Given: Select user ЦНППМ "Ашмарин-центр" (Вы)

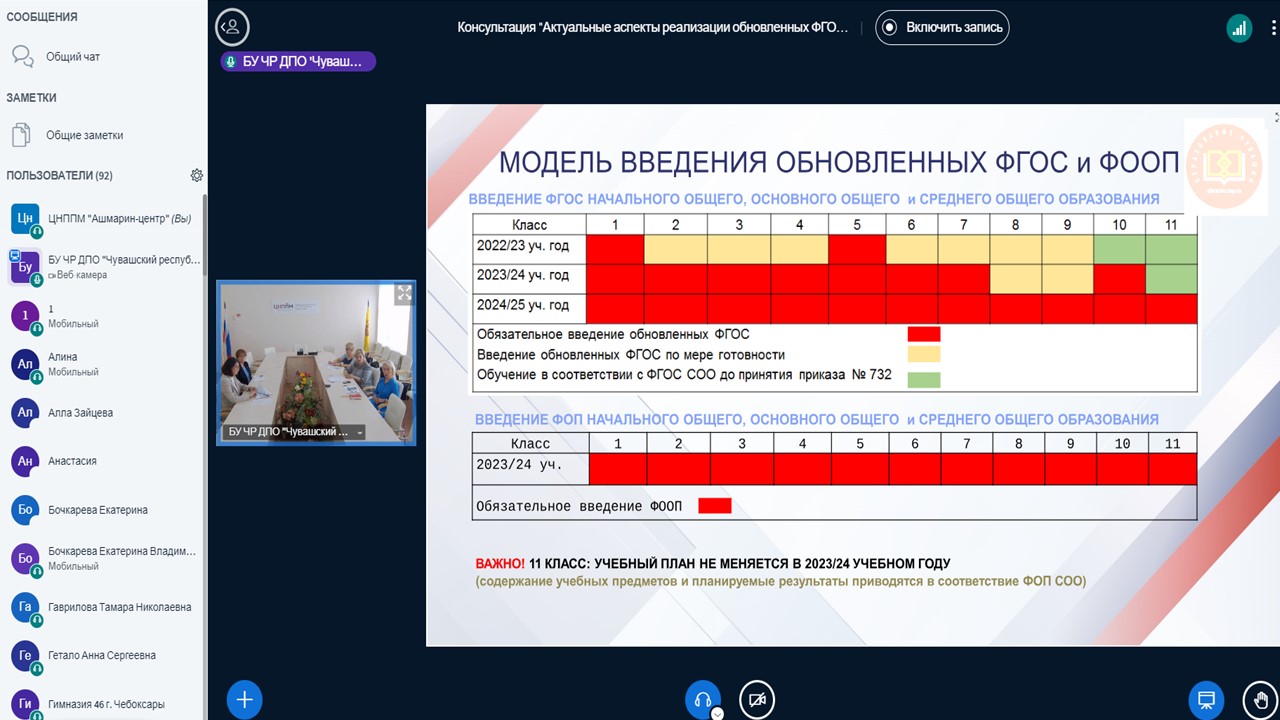Looking at the screenshot, I should point(103,218).
